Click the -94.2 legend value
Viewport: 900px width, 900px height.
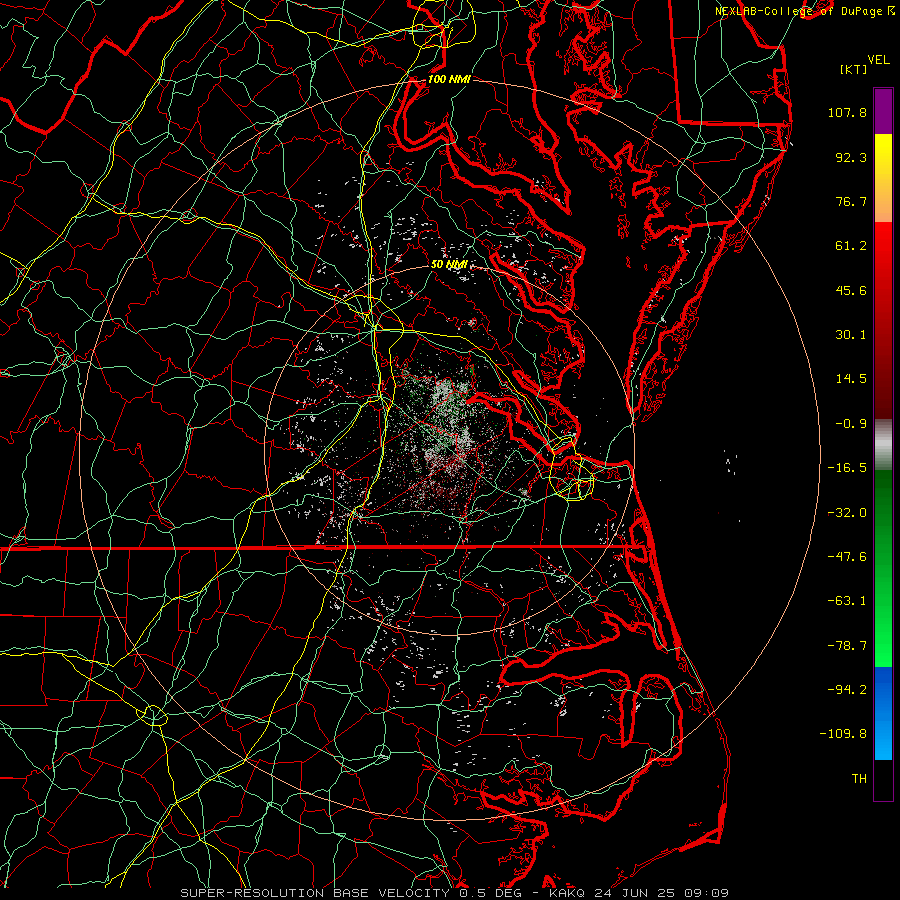coord(847,690)
